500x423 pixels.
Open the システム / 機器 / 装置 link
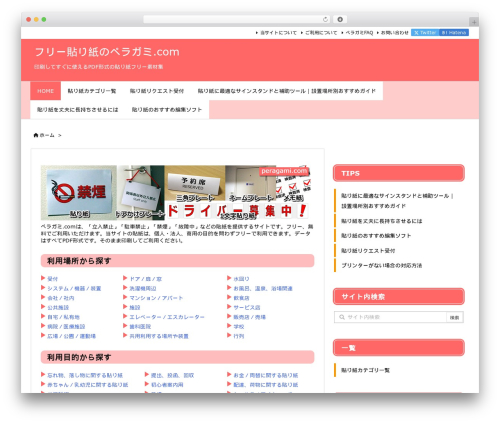pos(74,288)
